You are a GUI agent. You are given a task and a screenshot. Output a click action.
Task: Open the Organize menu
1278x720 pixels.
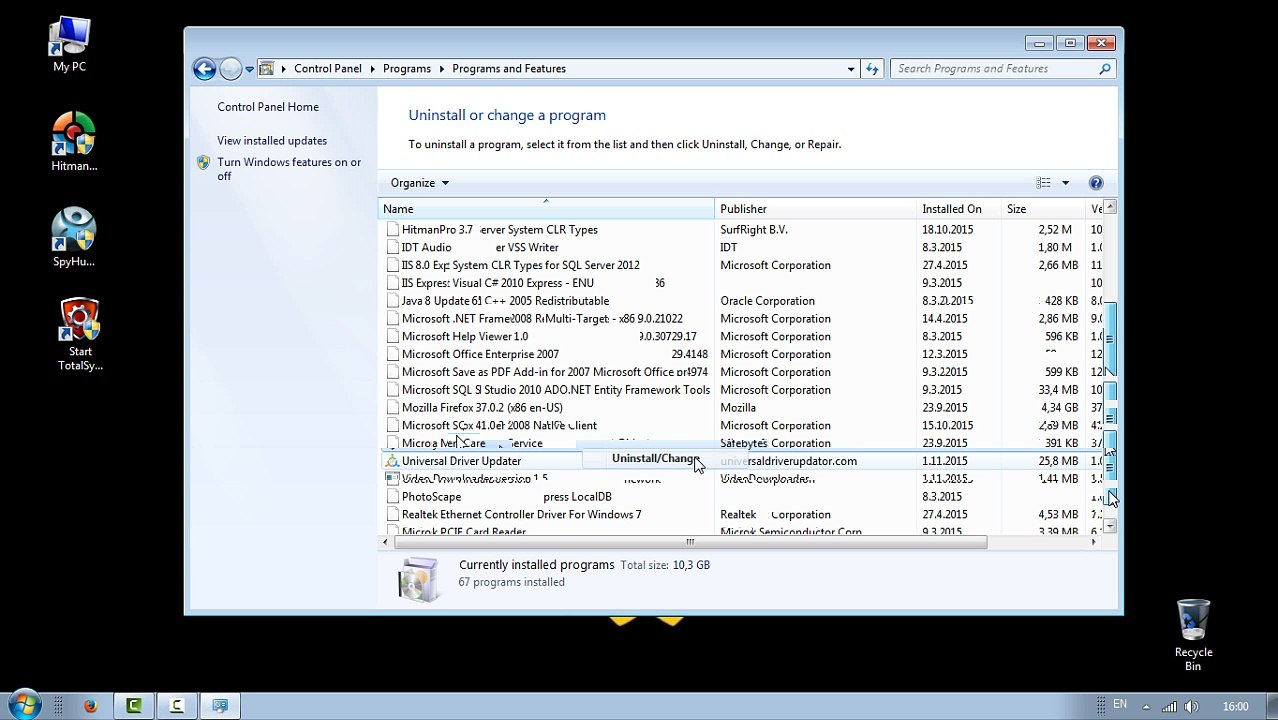(x=419, y=183)
